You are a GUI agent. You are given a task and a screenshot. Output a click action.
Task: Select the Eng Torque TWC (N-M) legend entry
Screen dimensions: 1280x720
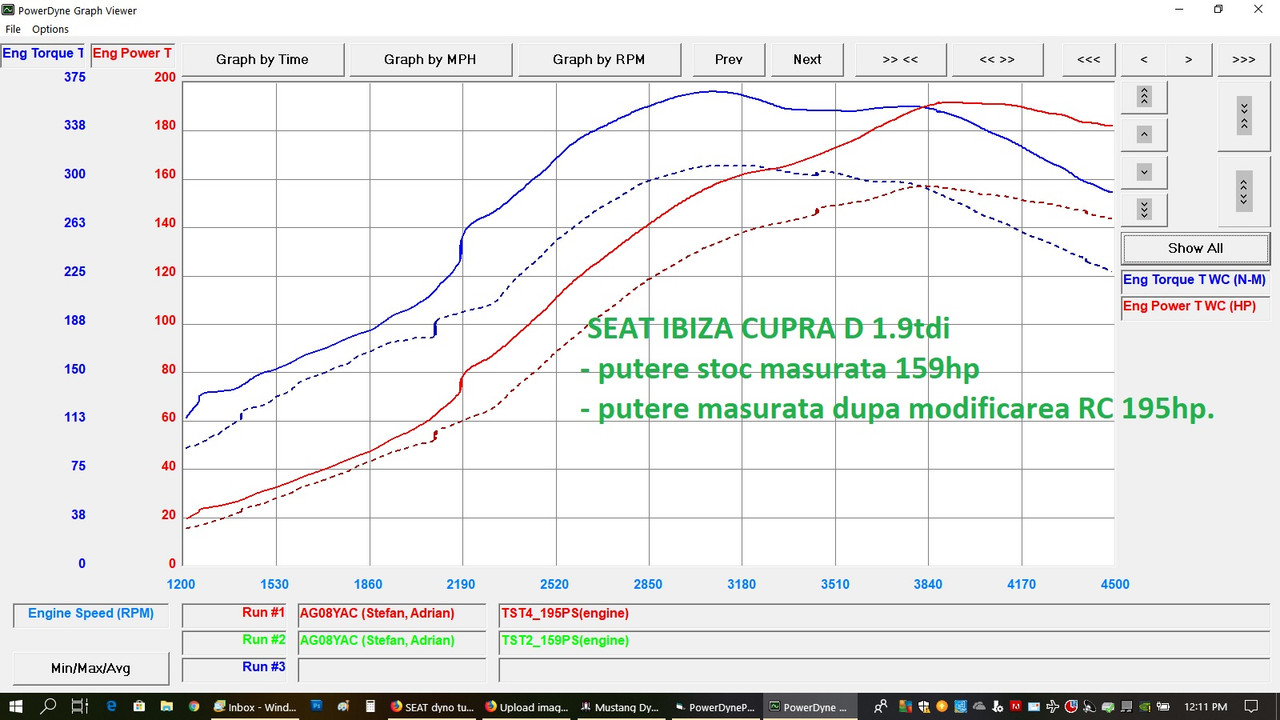coord(1195,281)
